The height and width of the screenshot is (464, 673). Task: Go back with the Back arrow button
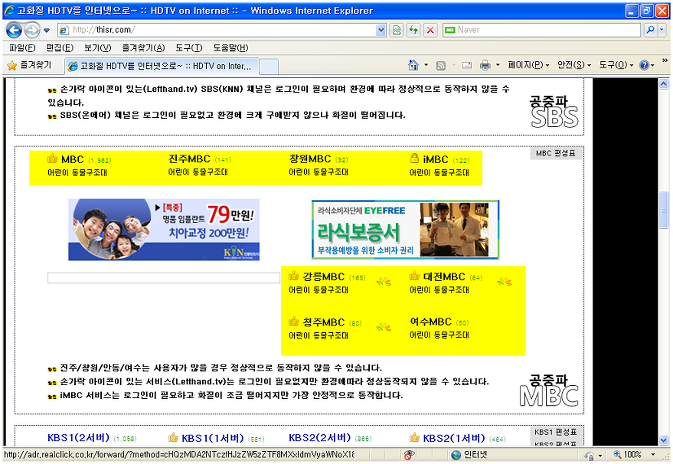point(14,30)
